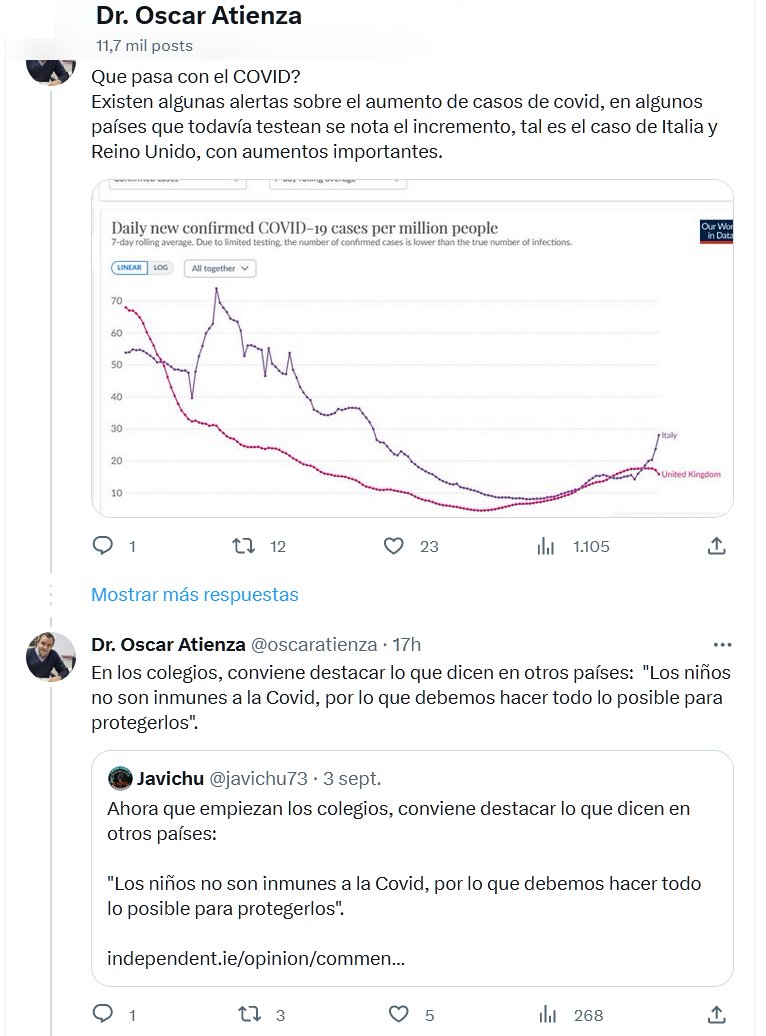Open the @oscaratienza profile handle

point(312,644)
